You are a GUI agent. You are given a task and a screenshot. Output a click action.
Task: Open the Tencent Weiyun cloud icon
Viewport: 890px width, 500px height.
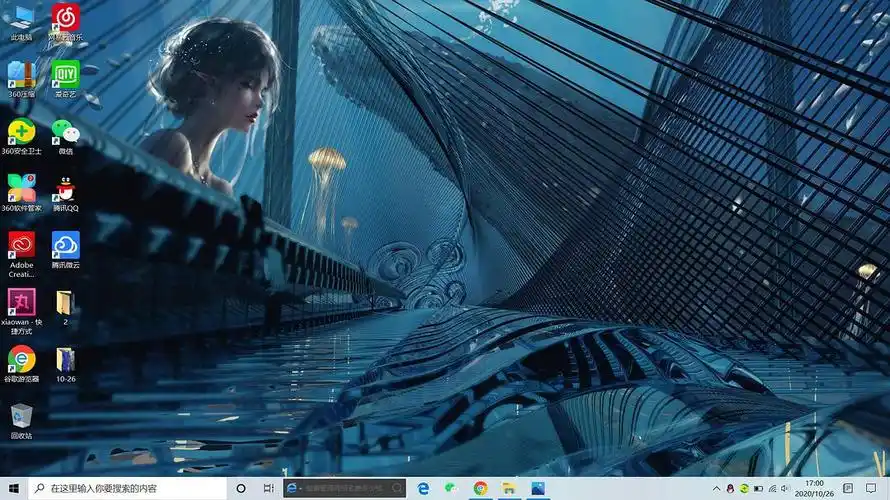[x=65, y=245]
